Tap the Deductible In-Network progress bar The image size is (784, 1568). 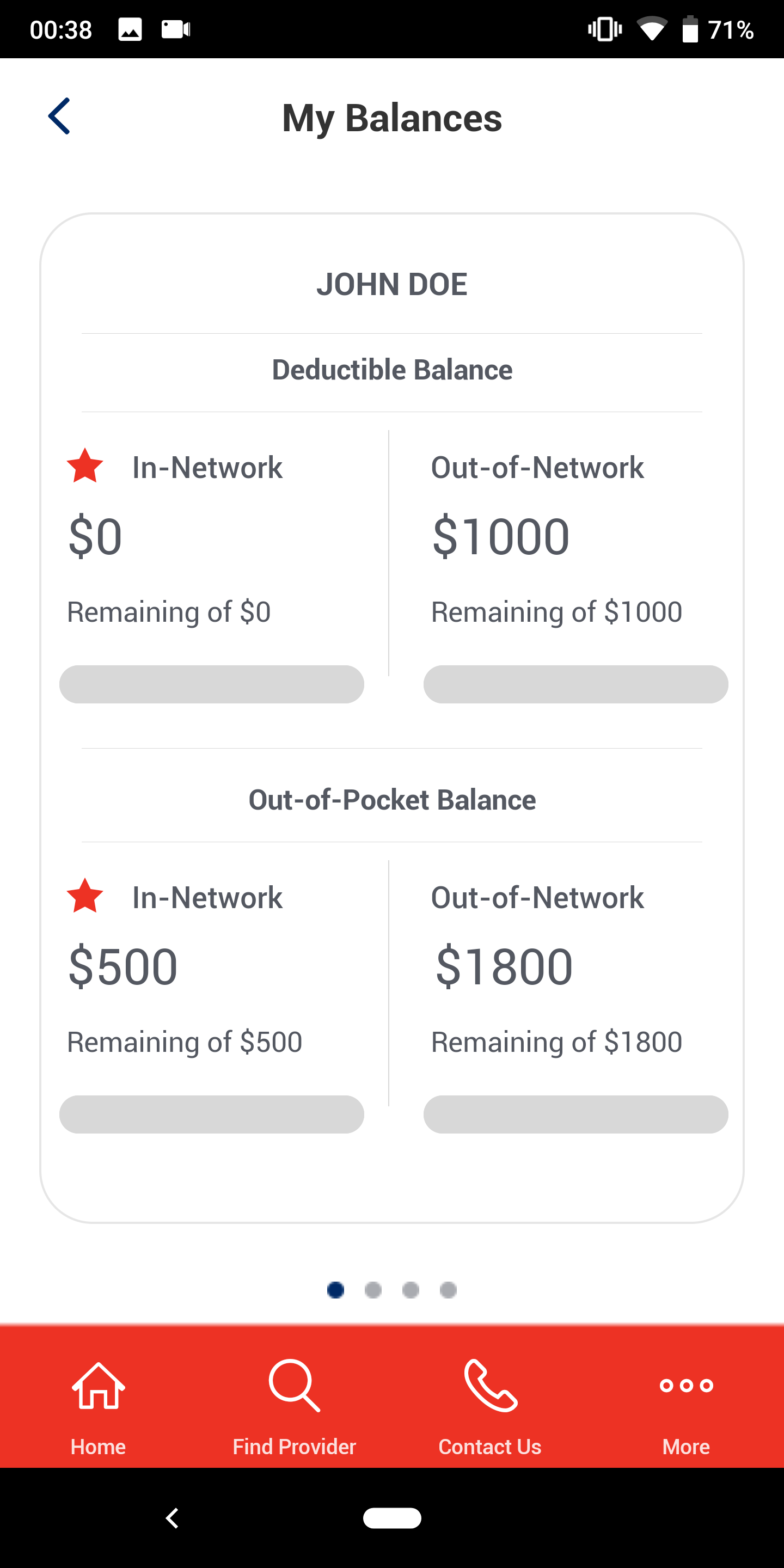(212, 684)
